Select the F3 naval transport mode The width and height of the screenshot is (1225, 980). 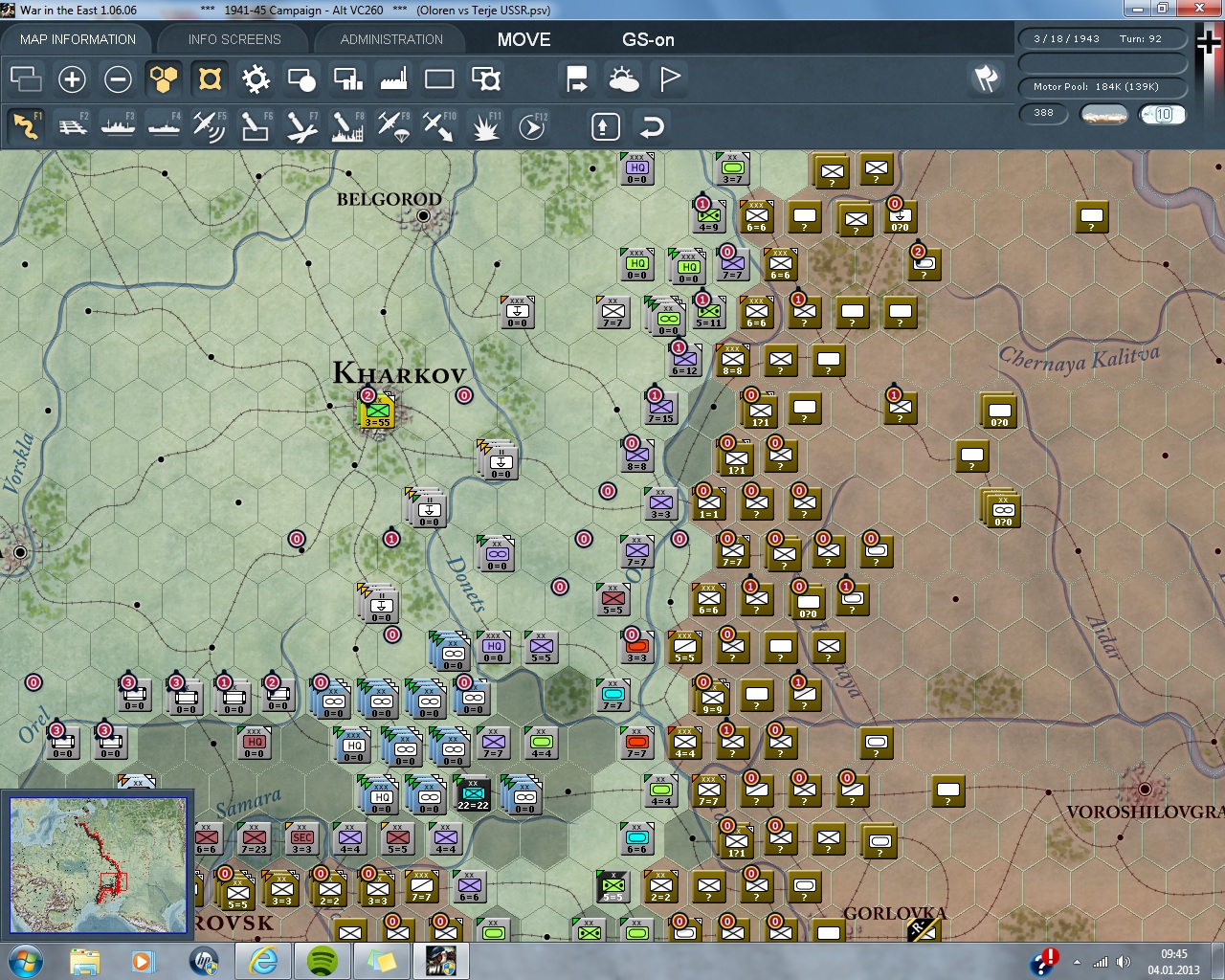[119, 126]
